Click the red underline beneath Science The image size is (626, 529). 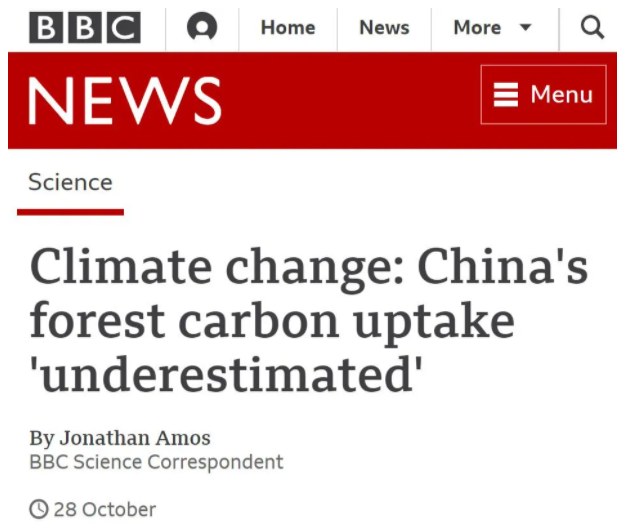[x=70, y=212]
